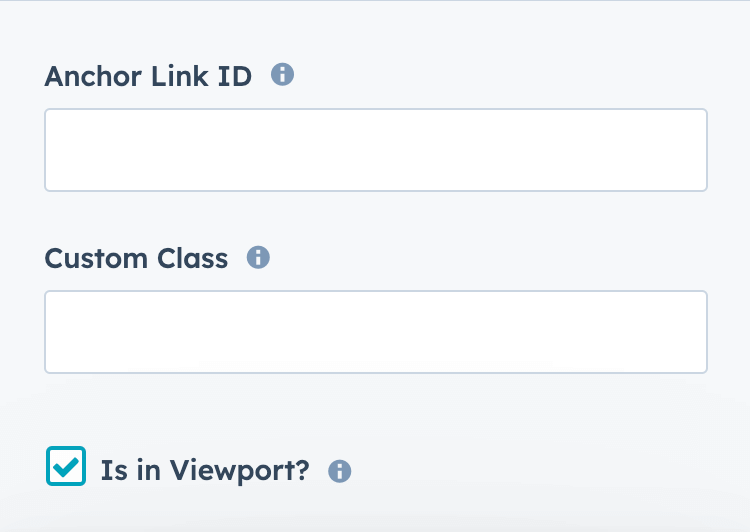Select the info circle after the Viewport question
The width and height of the screenshot is (750, 532).
tap(340, 471)
